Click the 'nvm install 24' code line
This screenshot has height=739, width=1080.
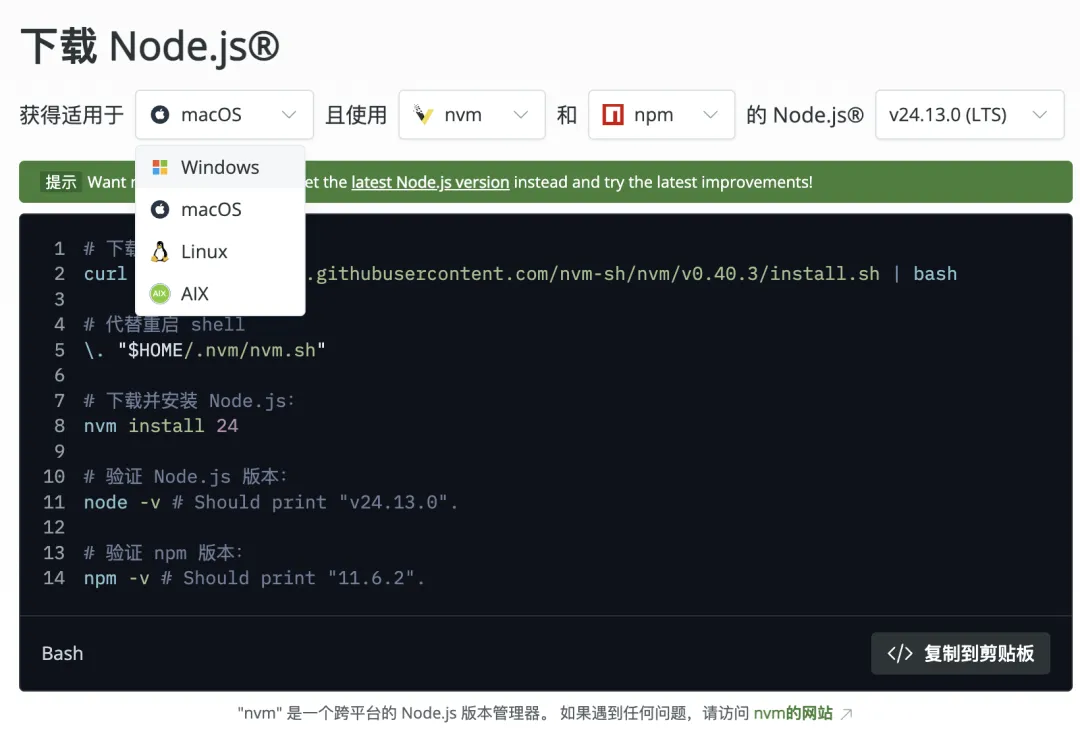(x=161, y=426)
